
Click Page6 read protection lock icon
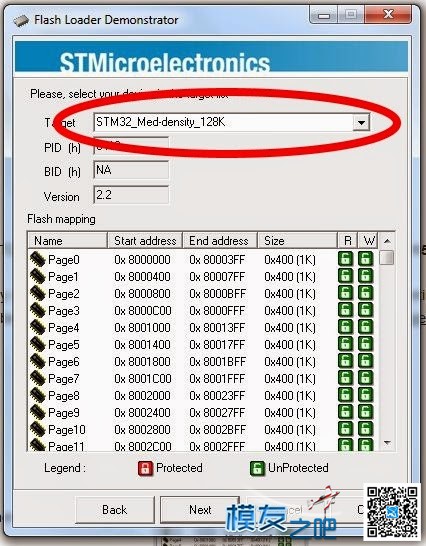pos(346,361)
